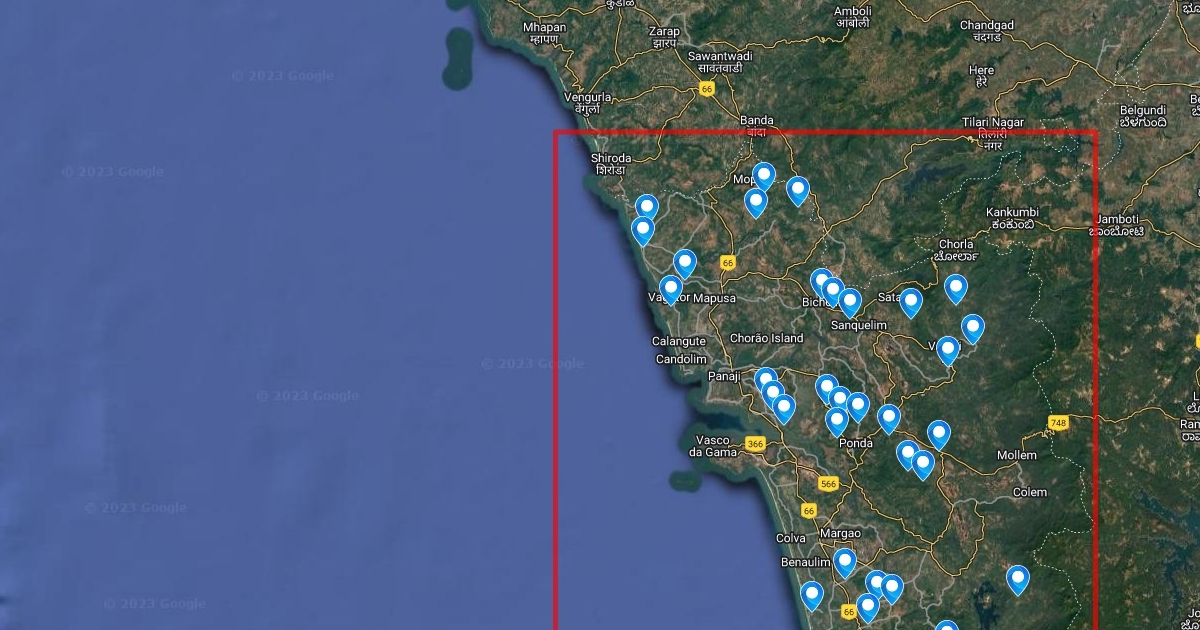Click the highway 366 shield near Vasco da Gama
The width and height of the screenshot is (1200, 630).
point(755,443)
